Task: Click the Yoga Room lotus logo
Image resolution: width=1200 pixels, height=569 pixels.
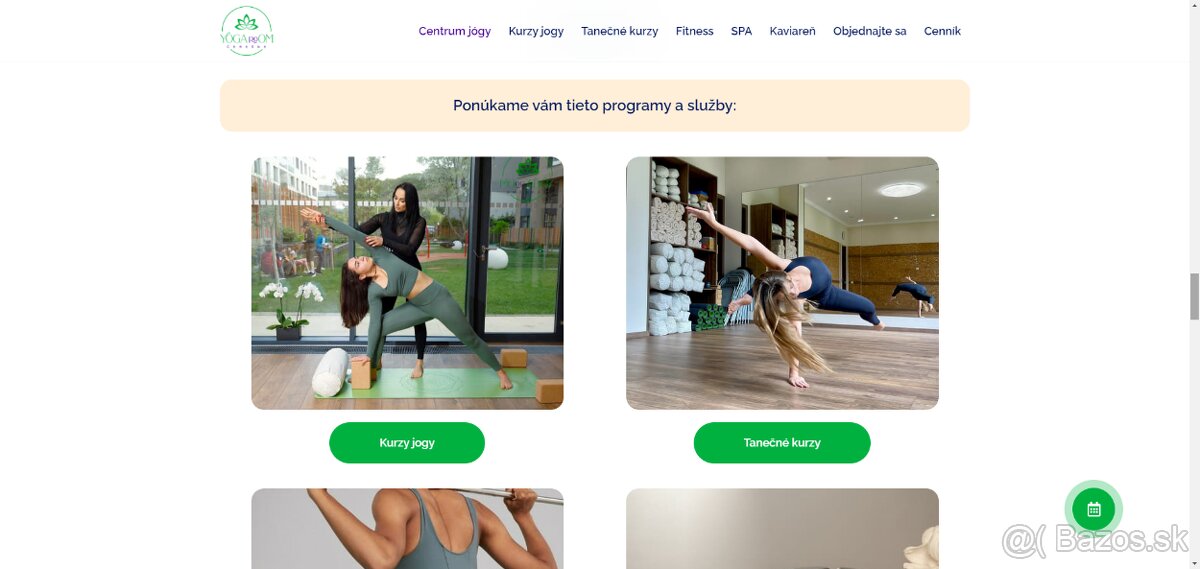Action: coord(246,31)
